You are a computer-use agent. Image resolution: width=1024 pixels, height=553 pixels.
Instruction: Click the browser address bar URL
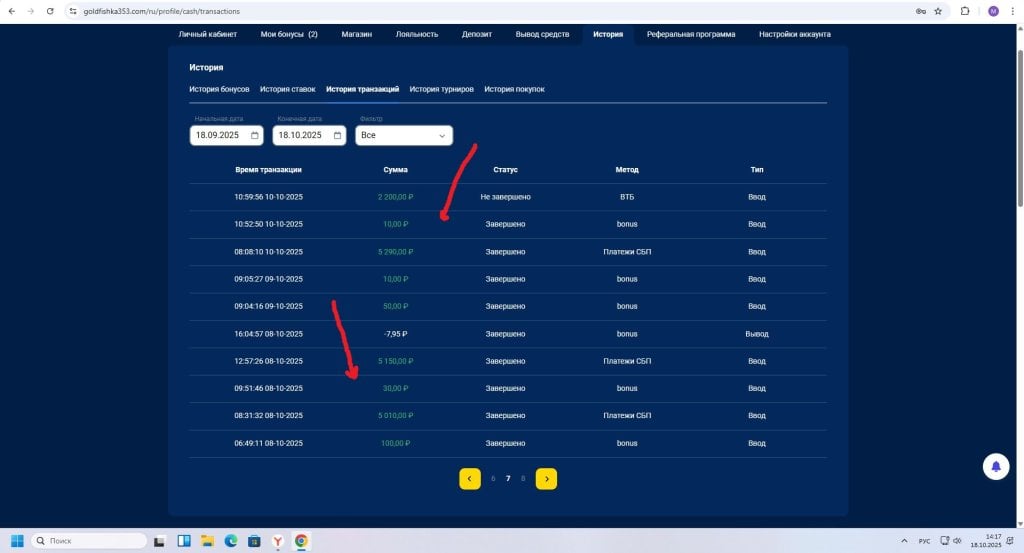[x=161, y=11]
